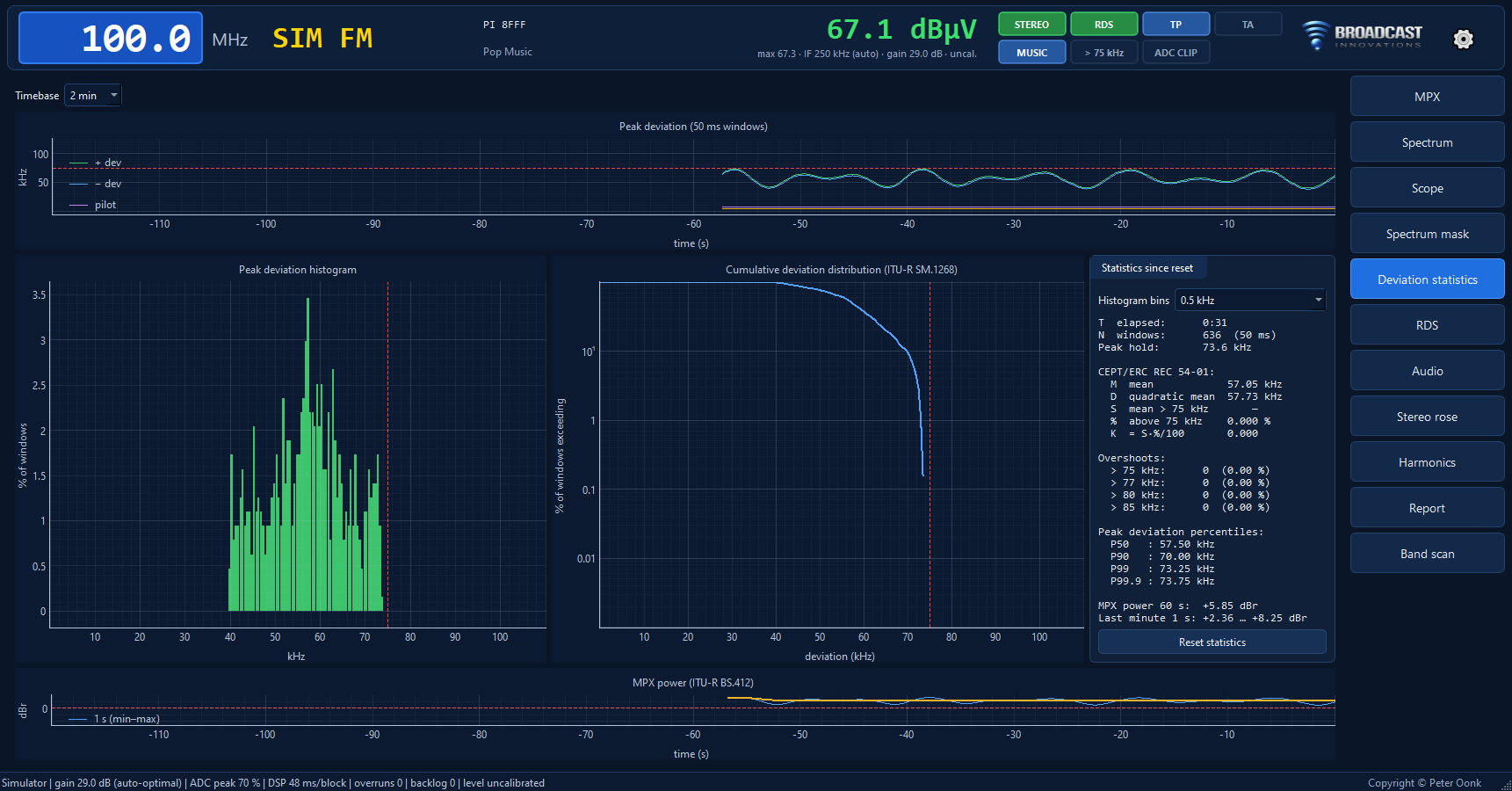Click the 100.0 MHz frequency display
Screen dimensions: 1512x791
(111, 39)
